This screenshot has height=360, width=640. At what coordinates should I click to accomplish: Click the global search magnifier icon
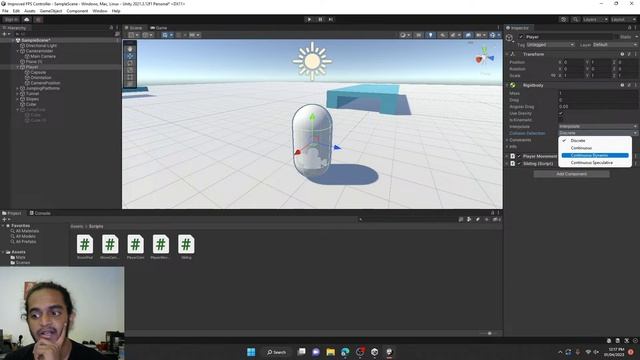pos(575,19)
